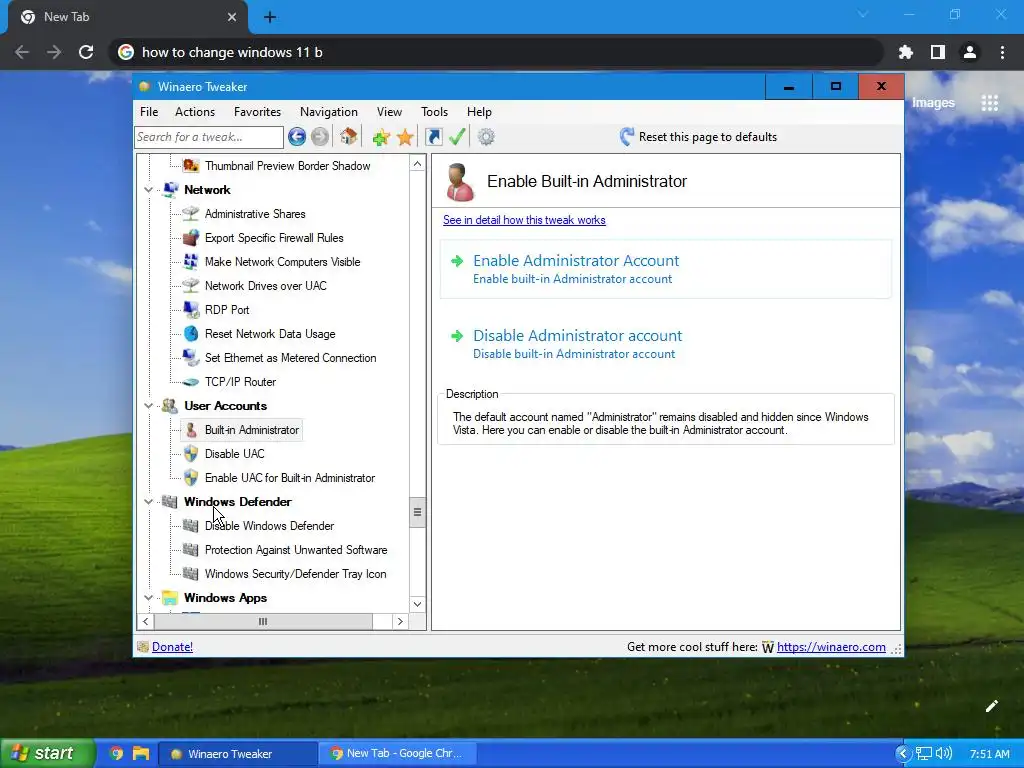Image resolution: width=1024 pixels, height=768 pixels.
Task: Open Export Specific Firewall Rules tweak
Action: (x=274, y=238)
